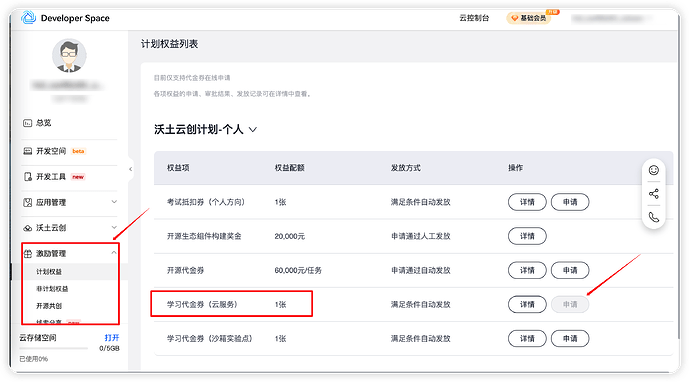The width and height of the screenshot is (689, 382).
Task: Open 云控制台 in the top bar
Action: tap(474, 18)
